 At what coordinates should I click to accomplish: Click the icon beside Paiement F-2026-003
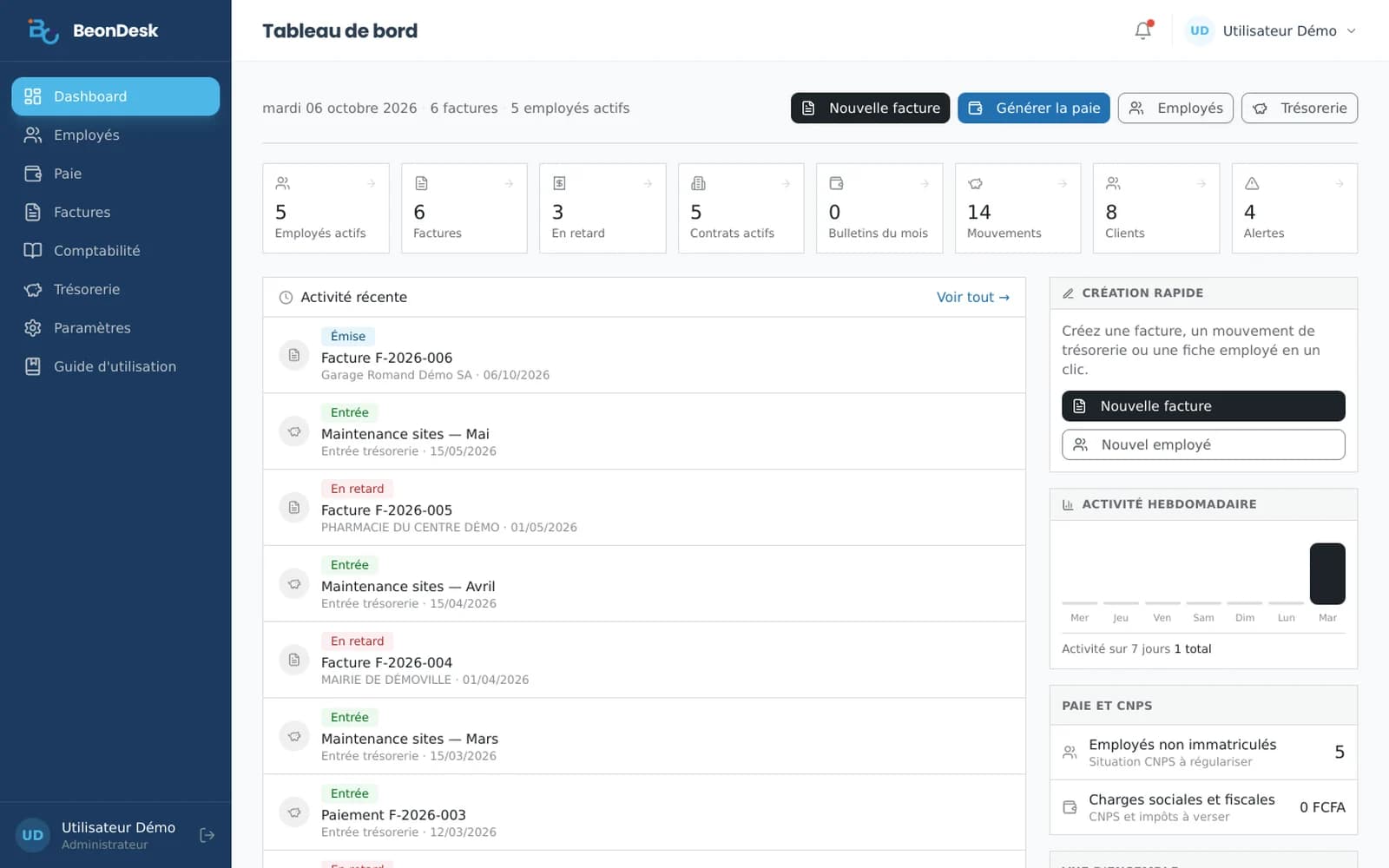294,812
